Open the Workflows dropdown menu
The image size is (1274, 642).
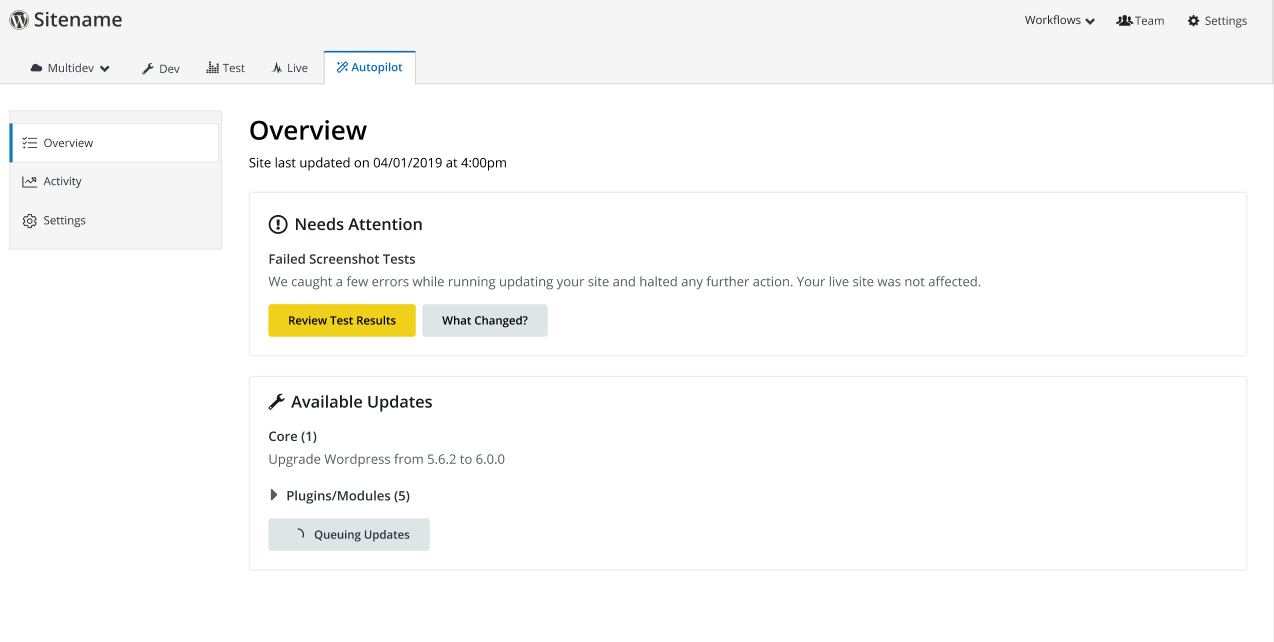[1059, 21]
